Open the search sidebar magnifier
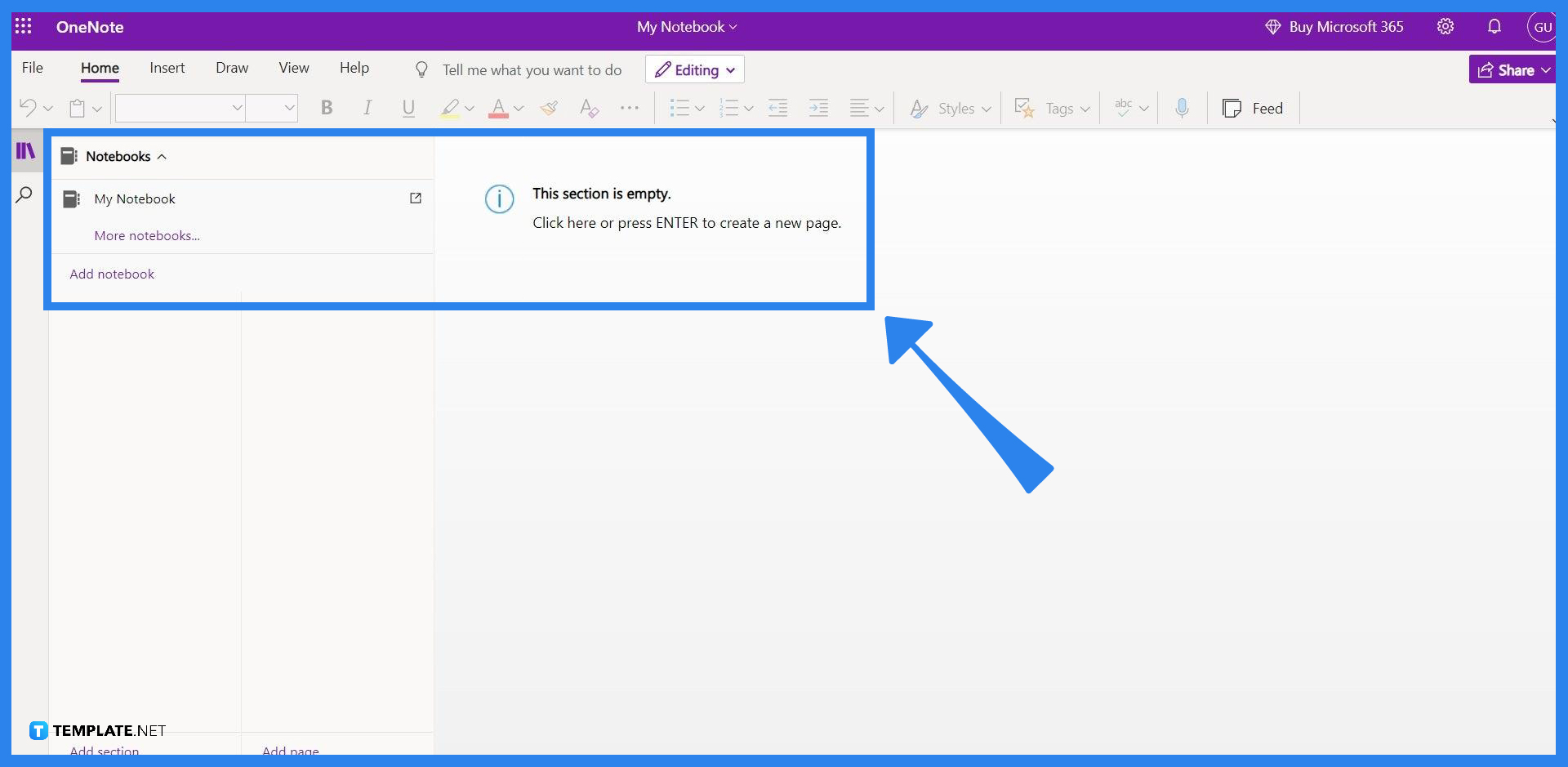This screenshot has width=1568, height=767. click(24, 194)
